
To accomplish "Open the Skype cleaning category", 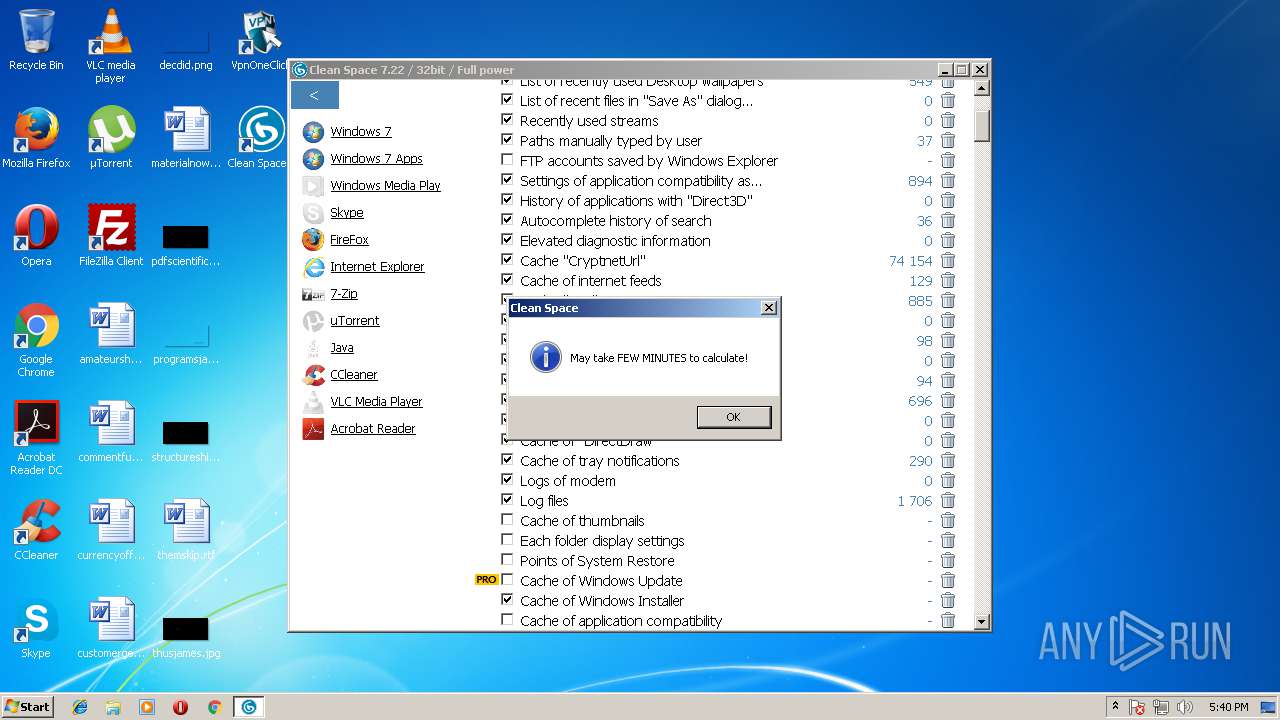I will [347, 213].
